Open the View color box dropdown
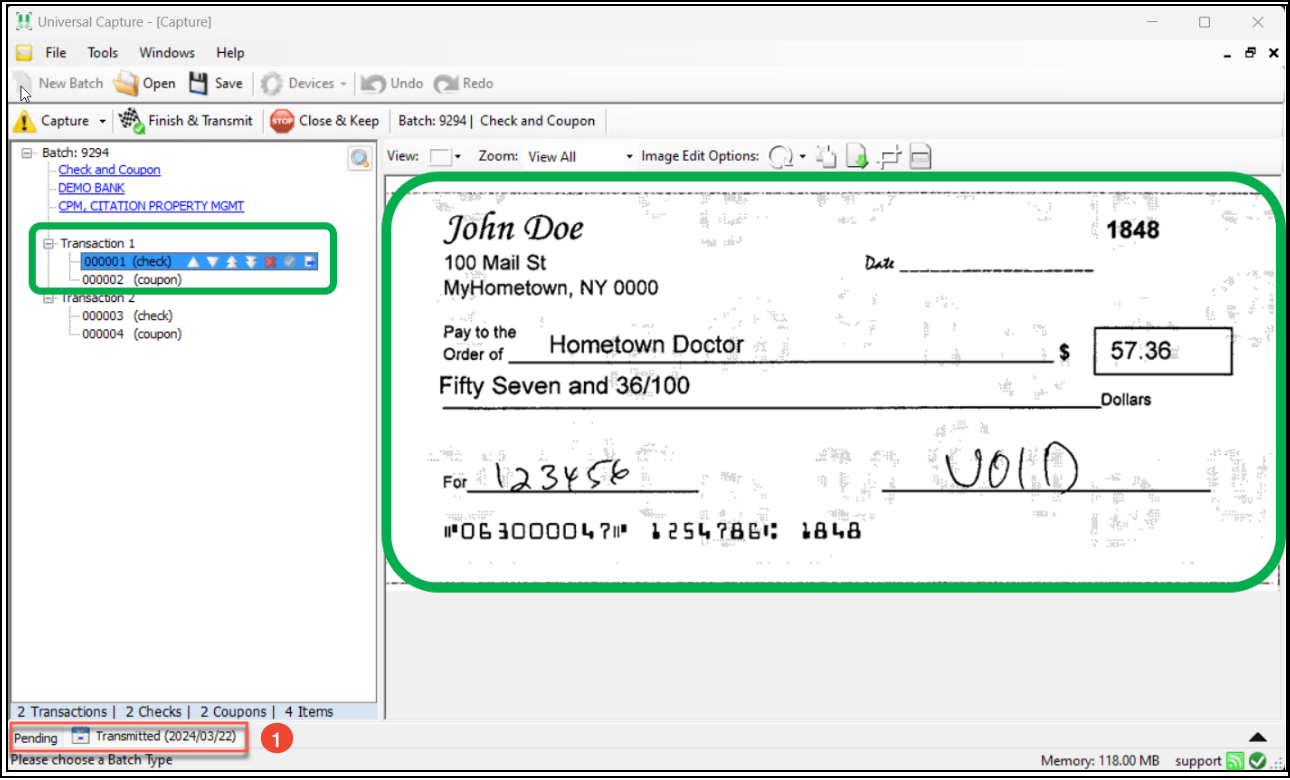The width and height of the screenshot is (1290, 780). click(457, 157)
